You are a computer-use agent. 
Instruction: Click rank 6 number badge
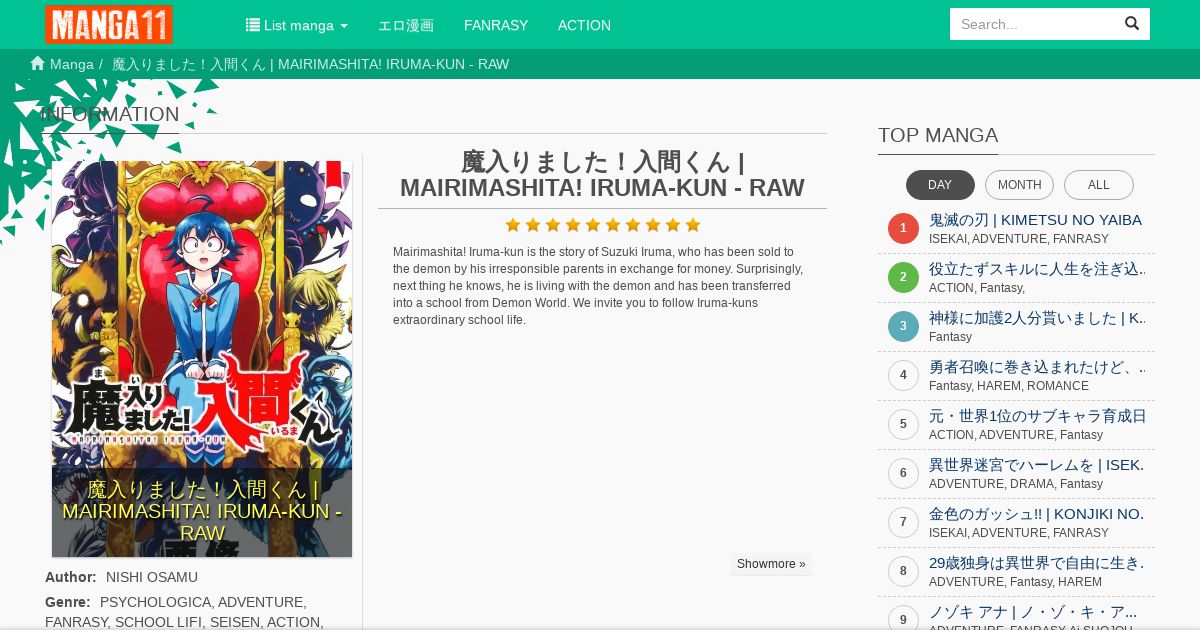tap(903, 473)
